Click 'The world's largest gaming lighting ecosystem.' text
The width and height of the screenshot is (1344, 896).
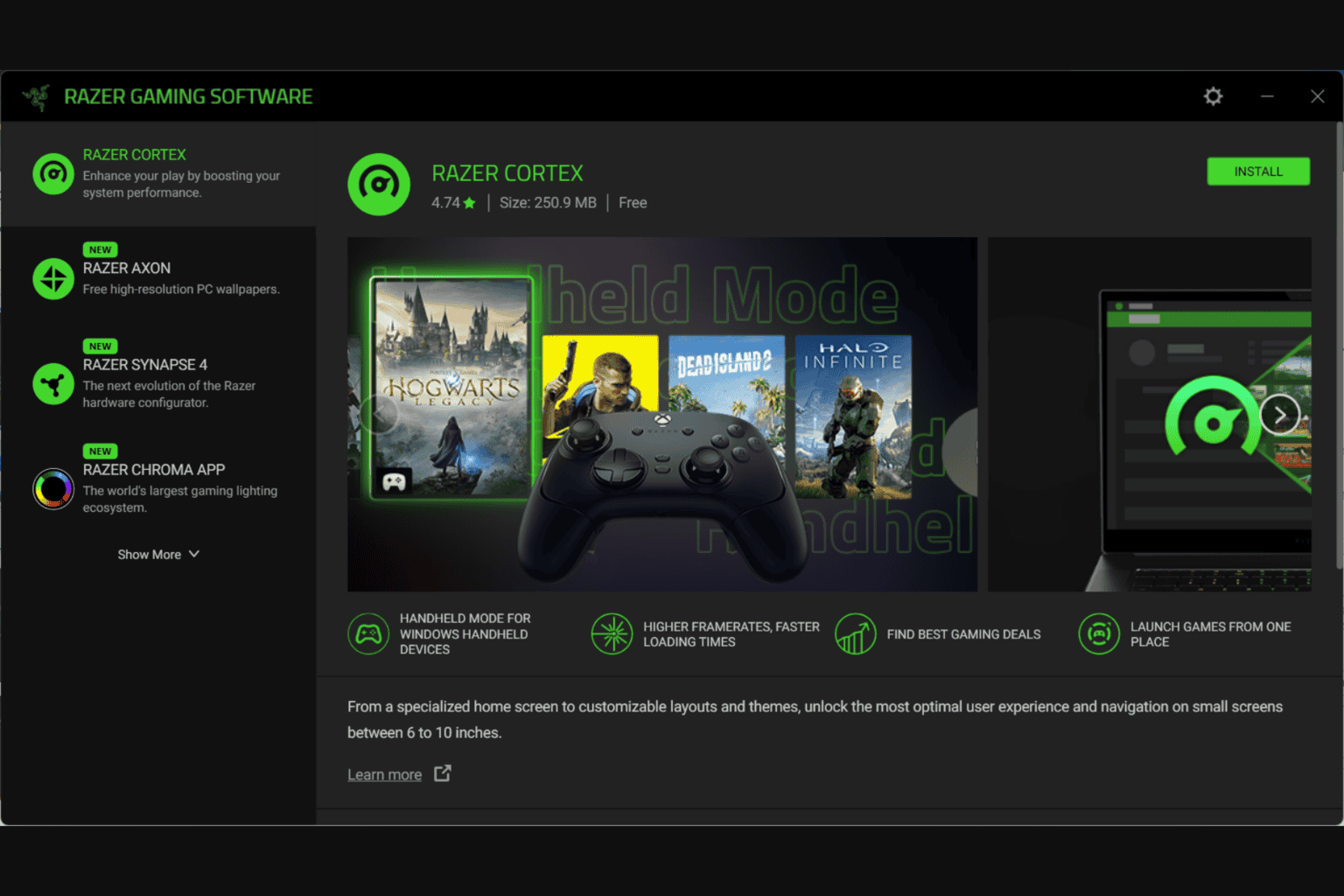click(180, 500)
